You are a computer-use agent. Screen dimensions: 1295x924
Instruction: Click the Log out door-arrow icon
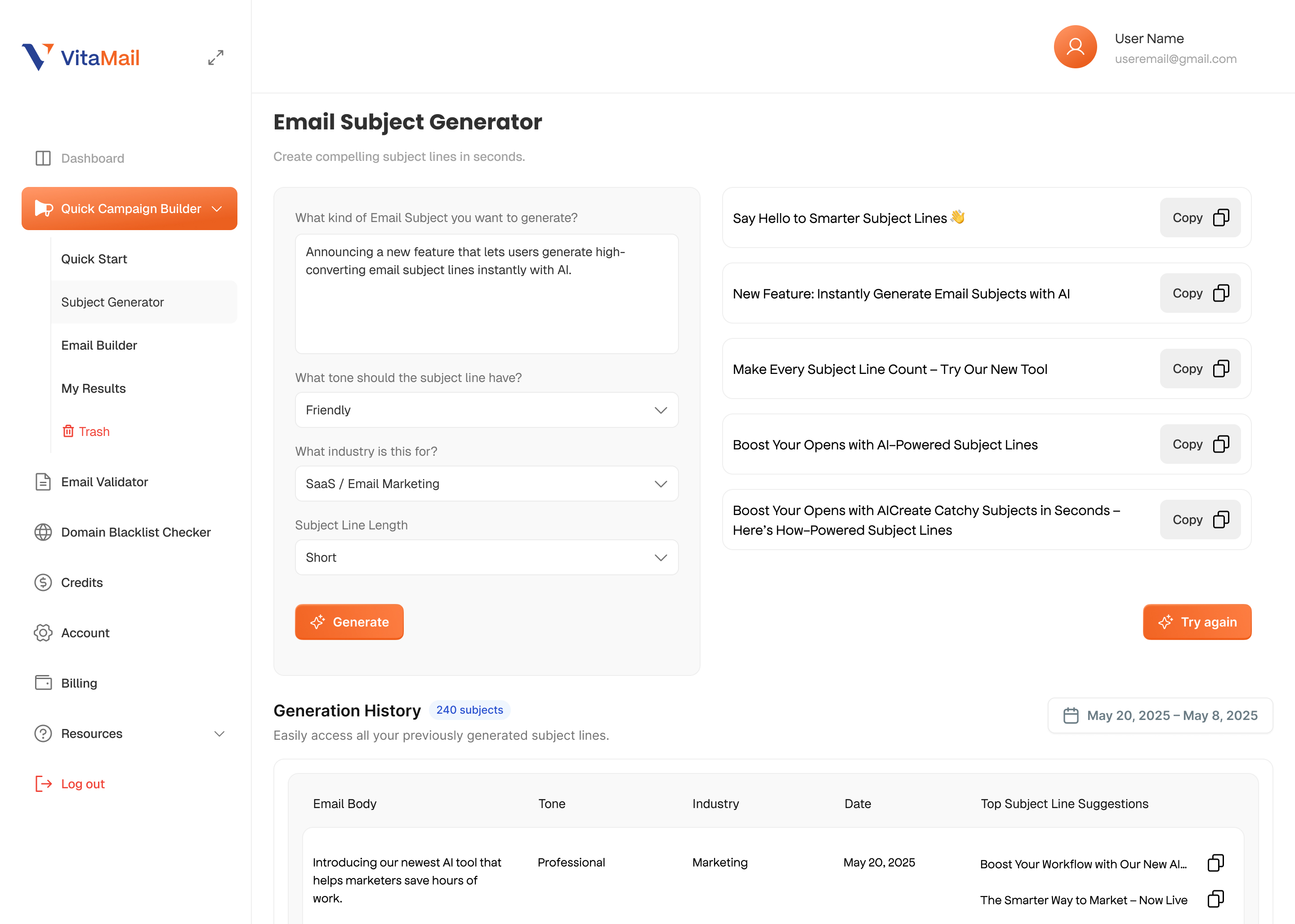coord(43,783)
